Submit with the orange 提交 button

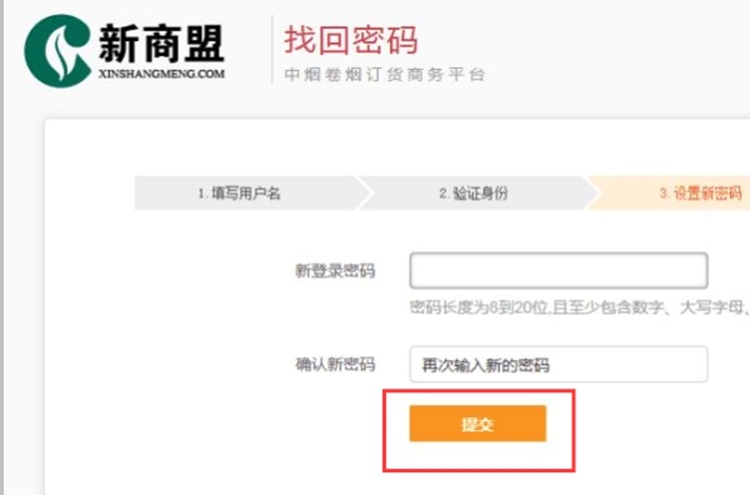[x=477, y=424]
